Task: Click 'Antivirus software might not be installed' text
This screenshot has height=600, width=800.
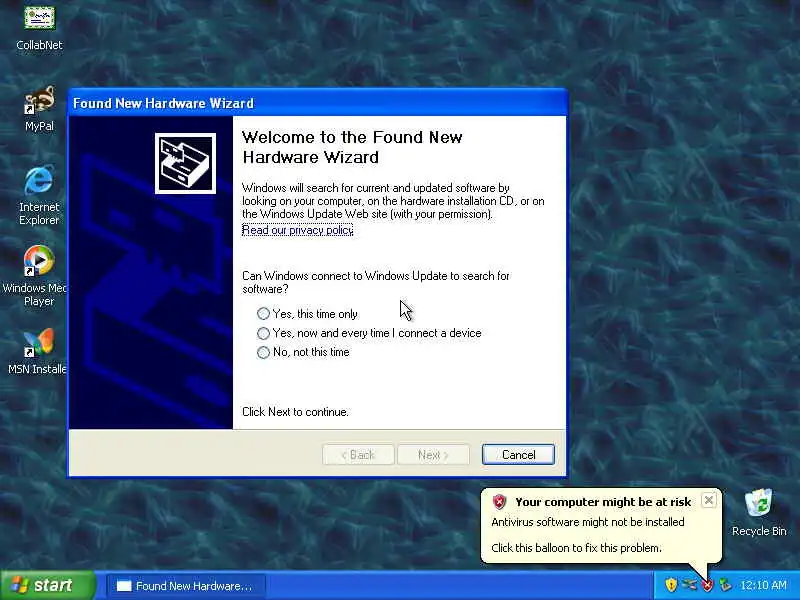Action: pyautogui.click(x=588, y=522)
